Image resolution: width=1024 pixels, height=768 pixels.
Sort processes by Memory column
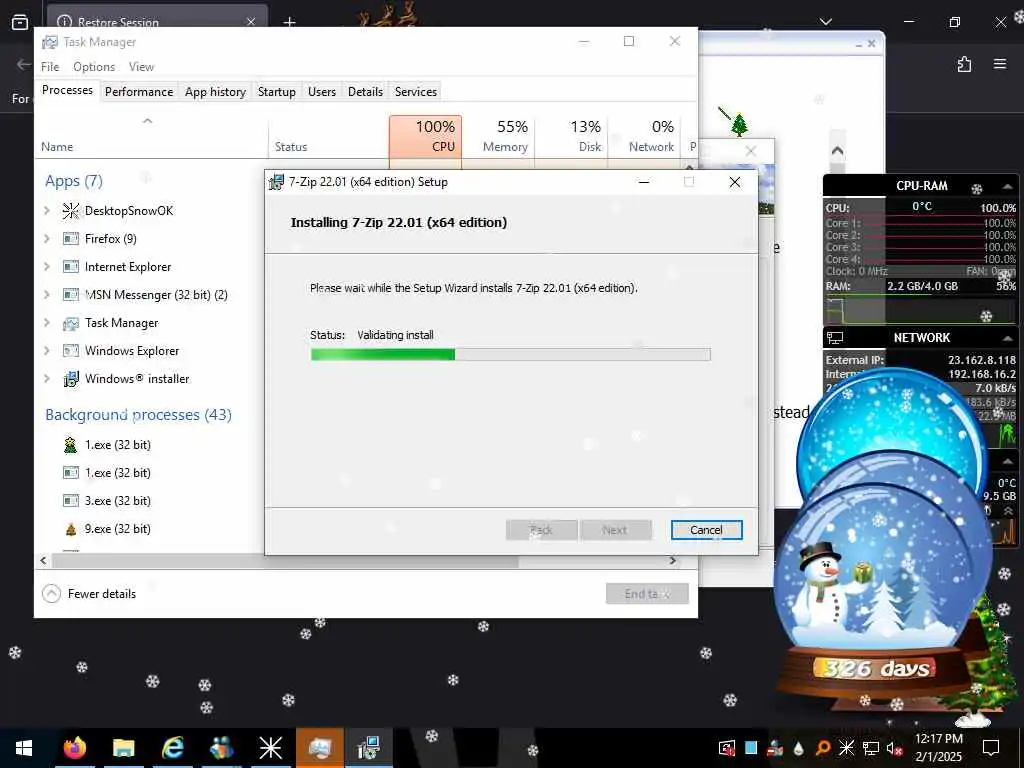tap(499, 136)
